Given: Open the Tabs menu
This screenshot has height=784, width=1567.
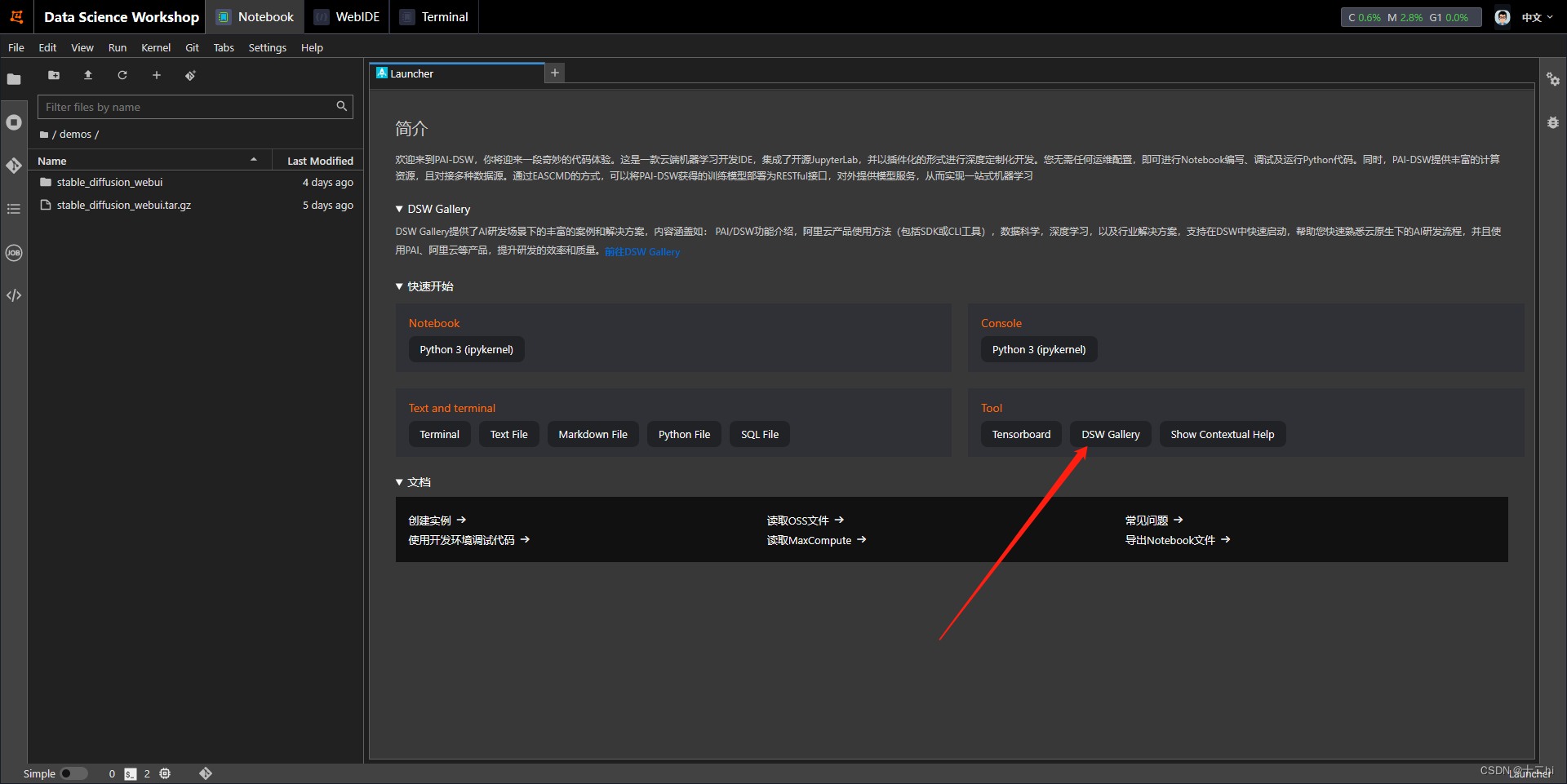Looking at the screenshot, I should pos(224,47).
